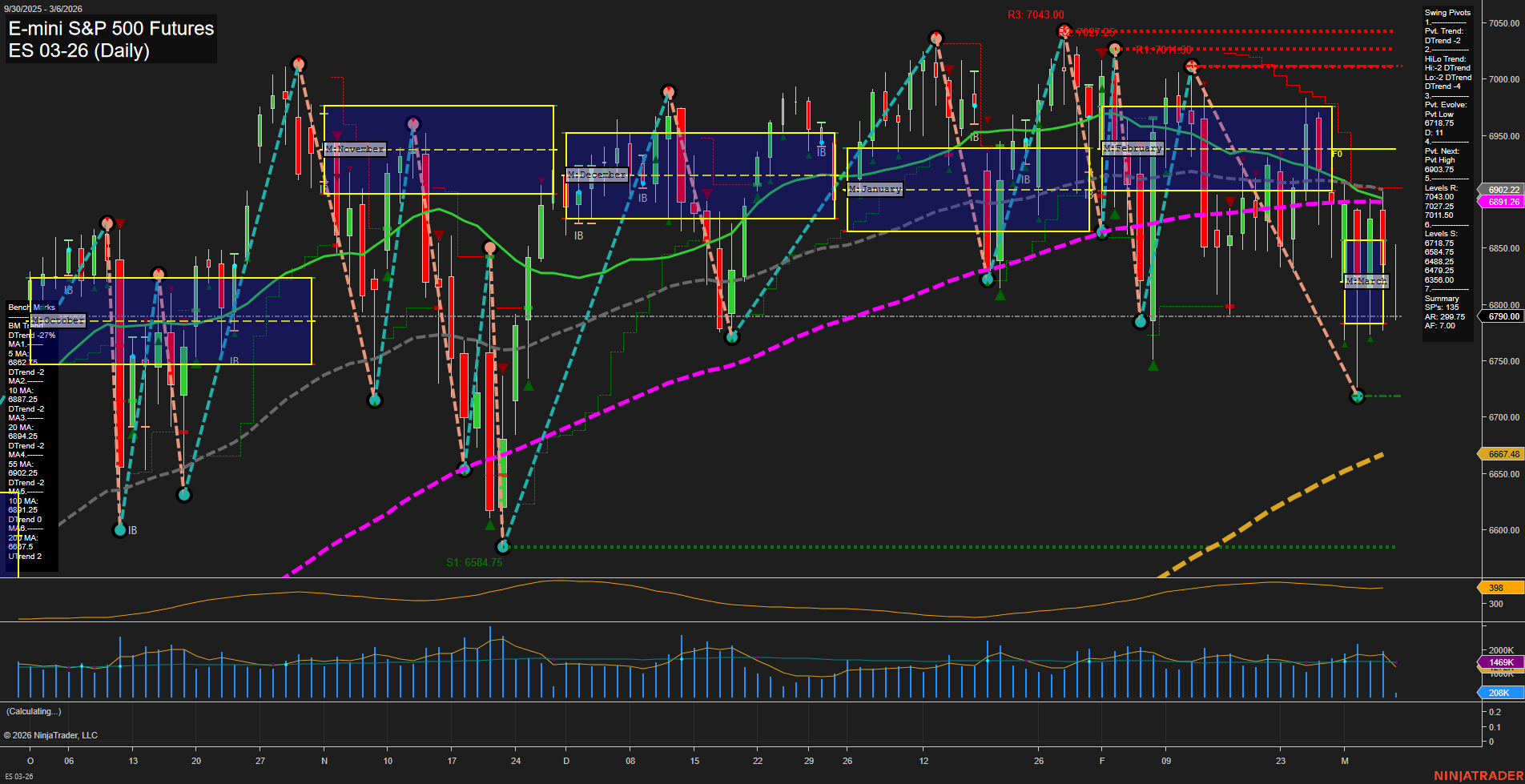
Task: Click the M:February month label
Action: point(1133,147)
